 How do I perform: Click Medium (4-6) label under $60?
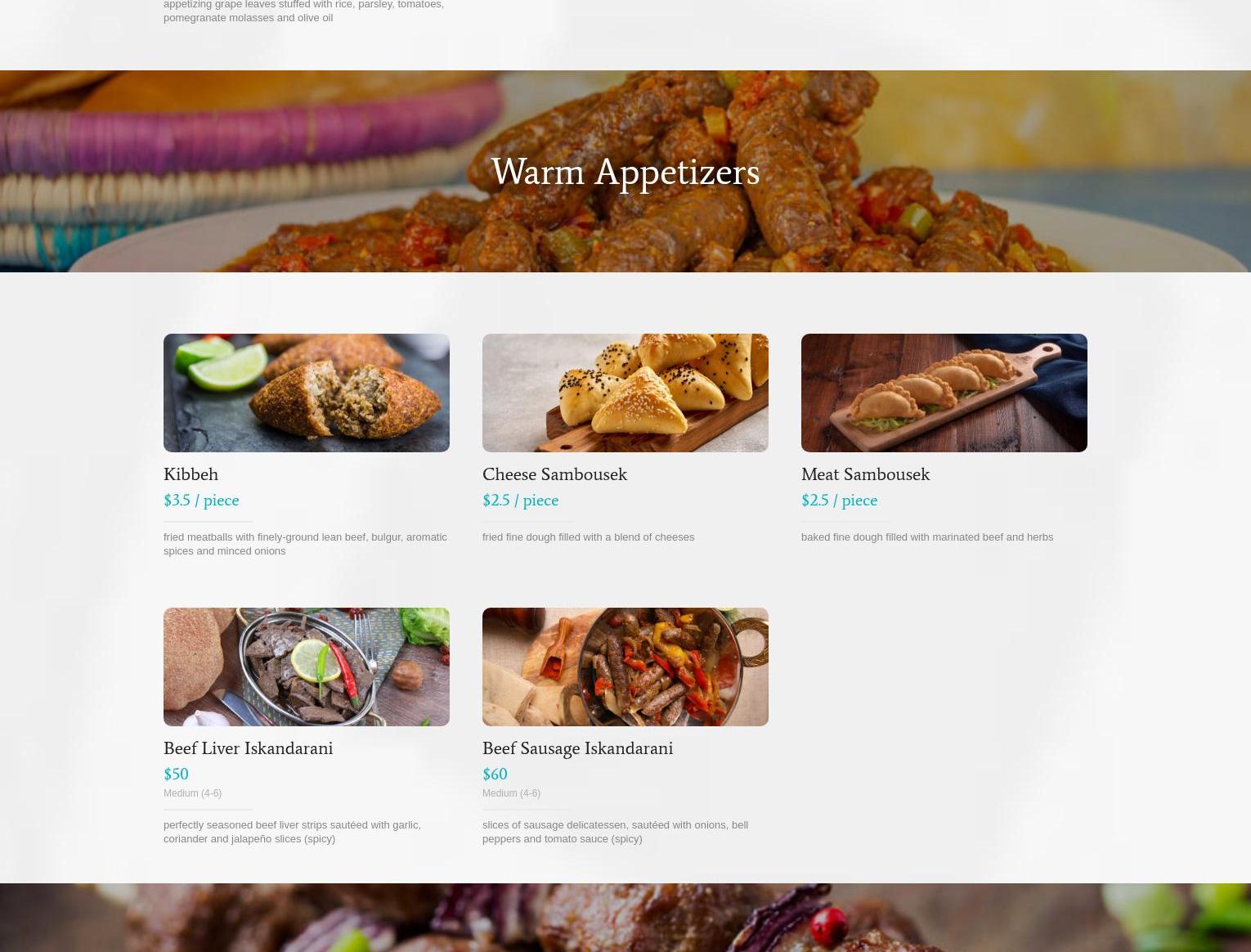pos(511,793)
